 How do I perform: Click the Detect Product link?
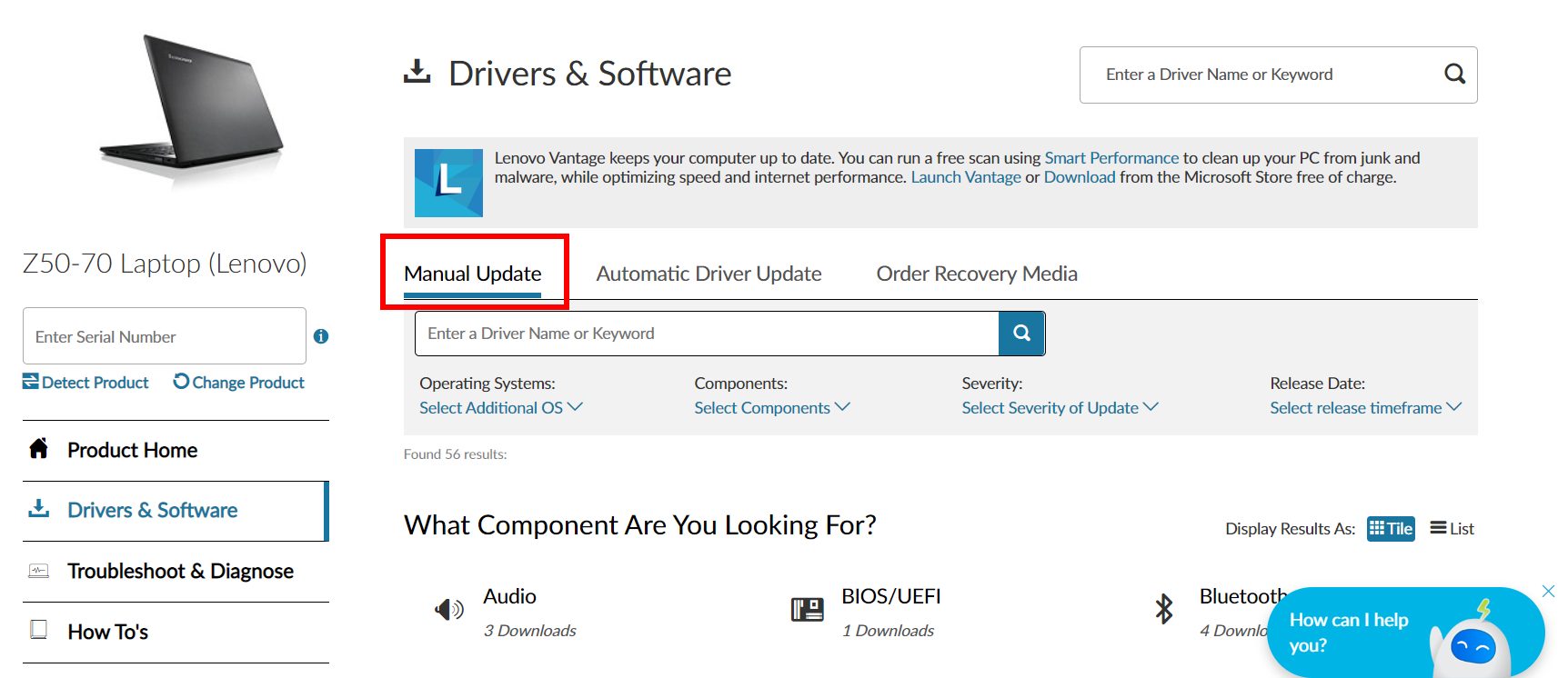85,383
